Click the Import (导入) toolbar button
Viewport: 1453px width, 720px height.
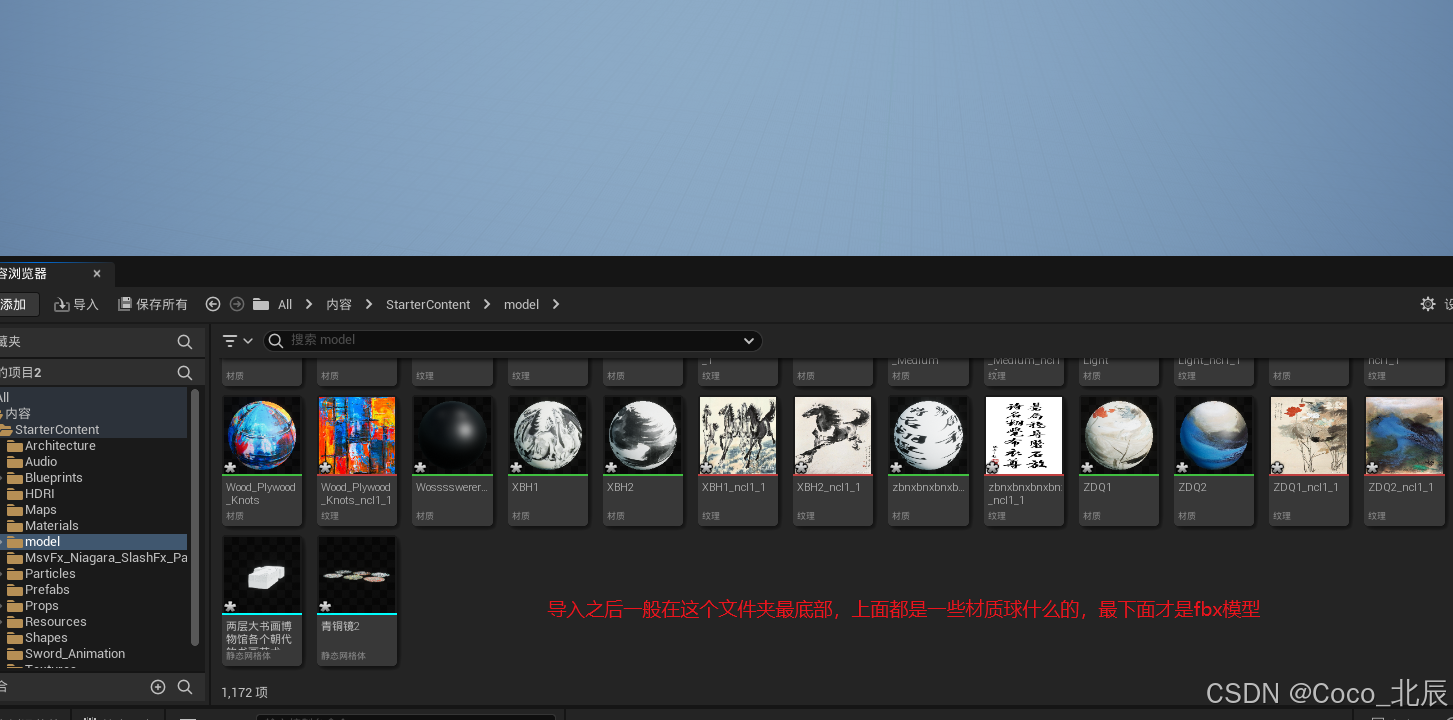coord(77,304)
